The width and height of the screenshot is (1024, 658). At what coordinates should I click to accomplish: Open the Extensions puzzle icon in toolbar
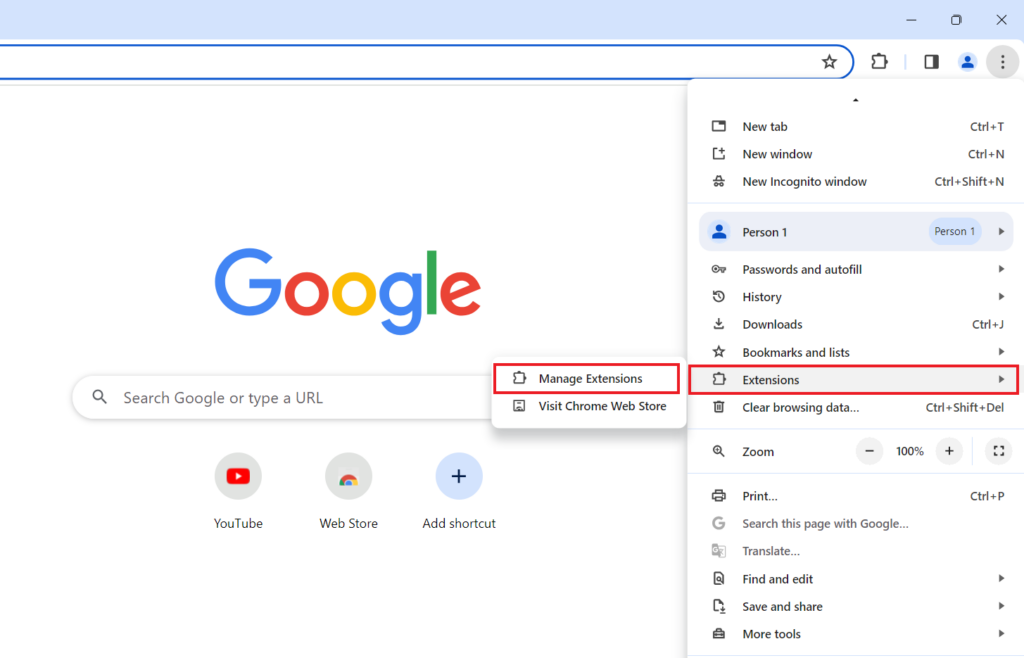pos(879,61)
